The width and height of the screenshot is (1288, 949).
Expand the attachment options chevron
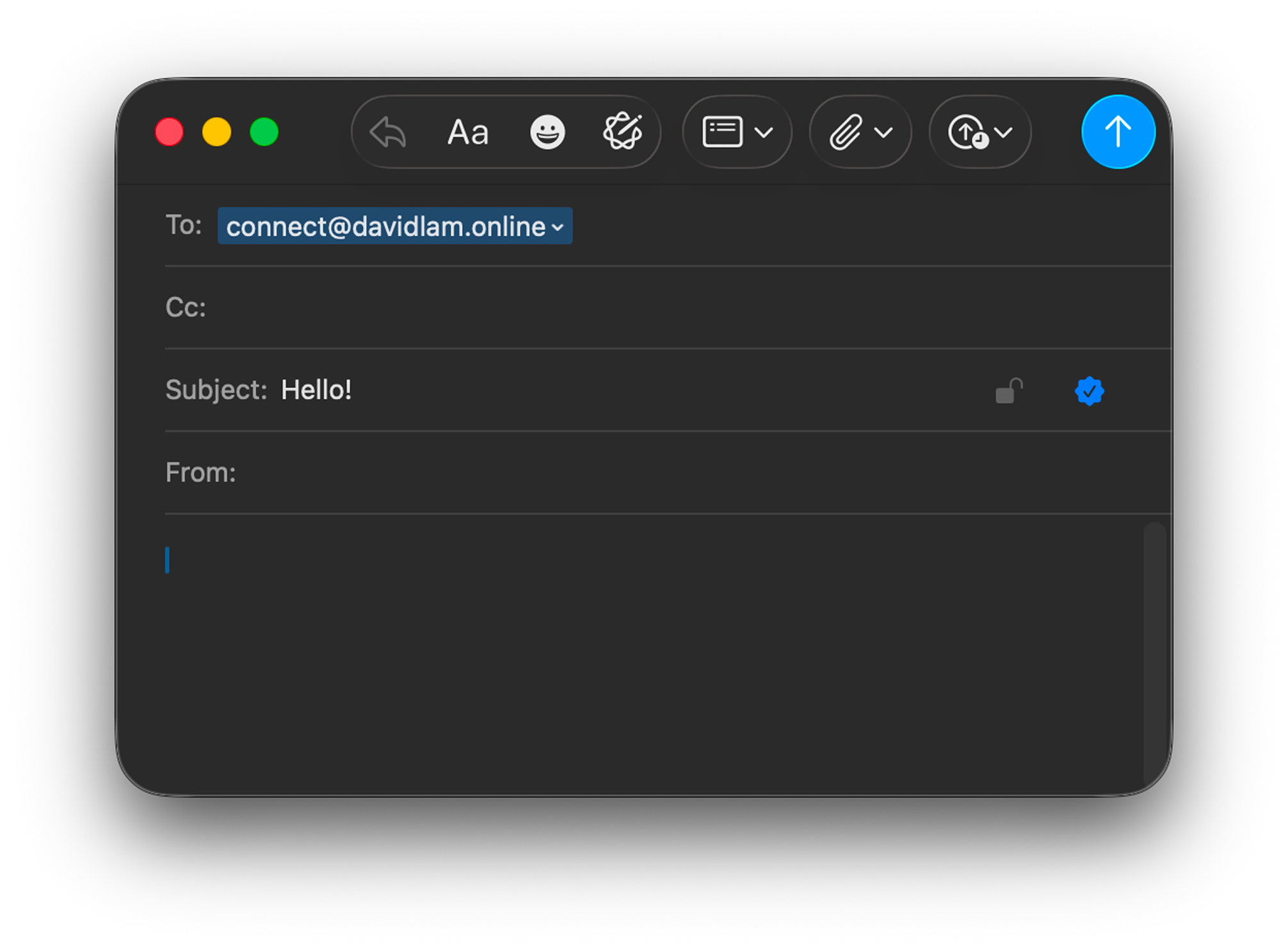tap(883, 133)
